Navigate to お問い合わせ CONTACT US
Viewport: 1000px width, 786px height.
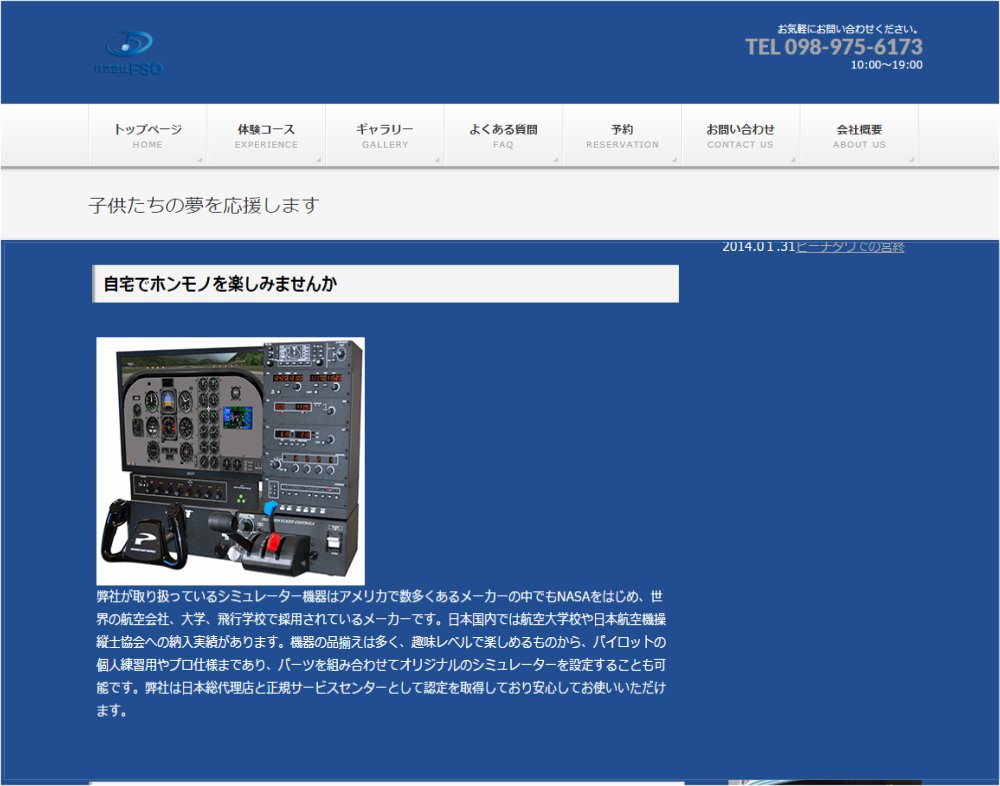pyautogui.click(x=740, y=135)
